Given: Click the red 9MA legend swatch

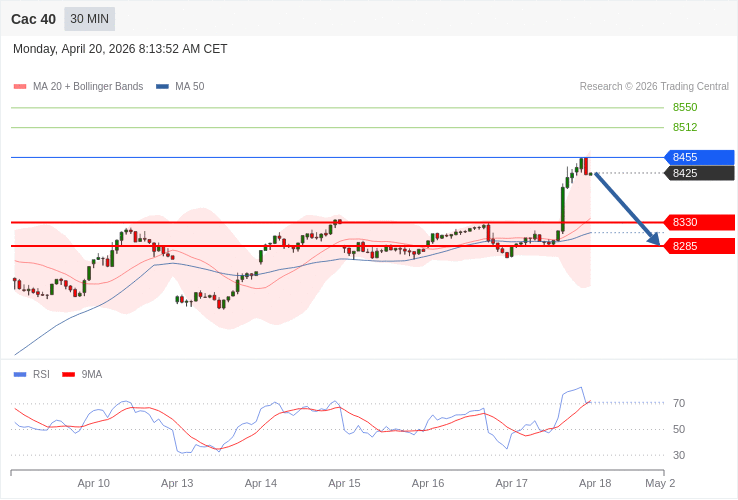Looking at the screenshot, I should pyautogui.click(x=68, y=375).
